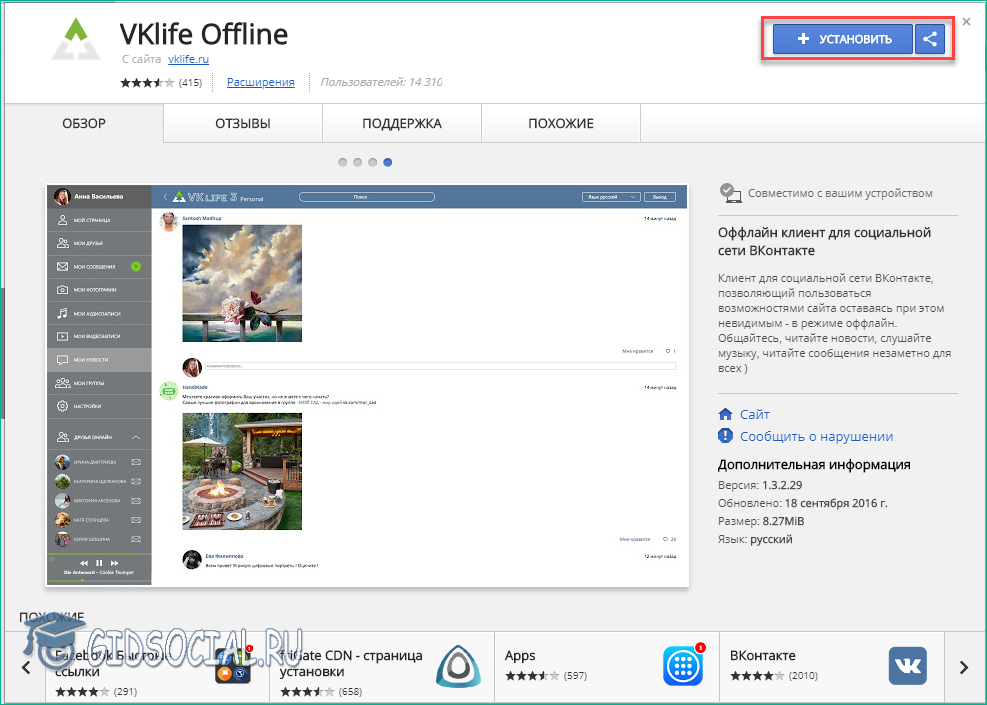
Task: Open the Поддержка tab
Action: (401, 124)
